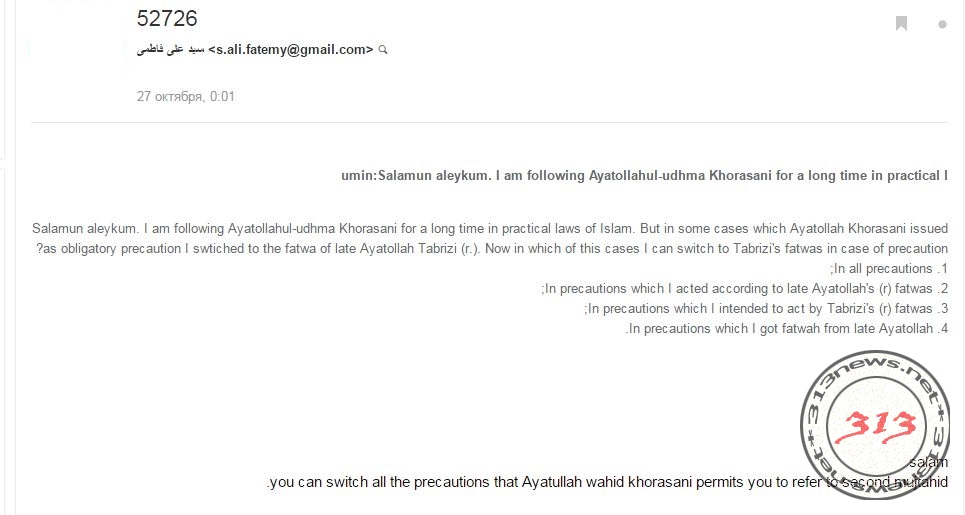Select item about acting on late Ayatollah's fatwas

point(745,289)
